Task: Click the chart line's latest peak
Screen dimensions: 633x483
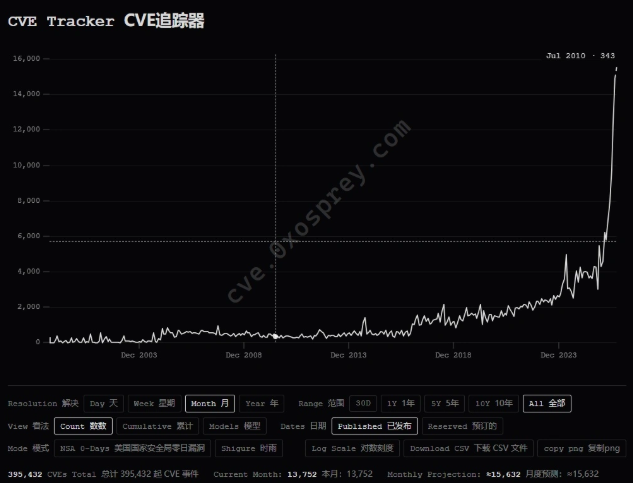Action: tap(616, 68)
